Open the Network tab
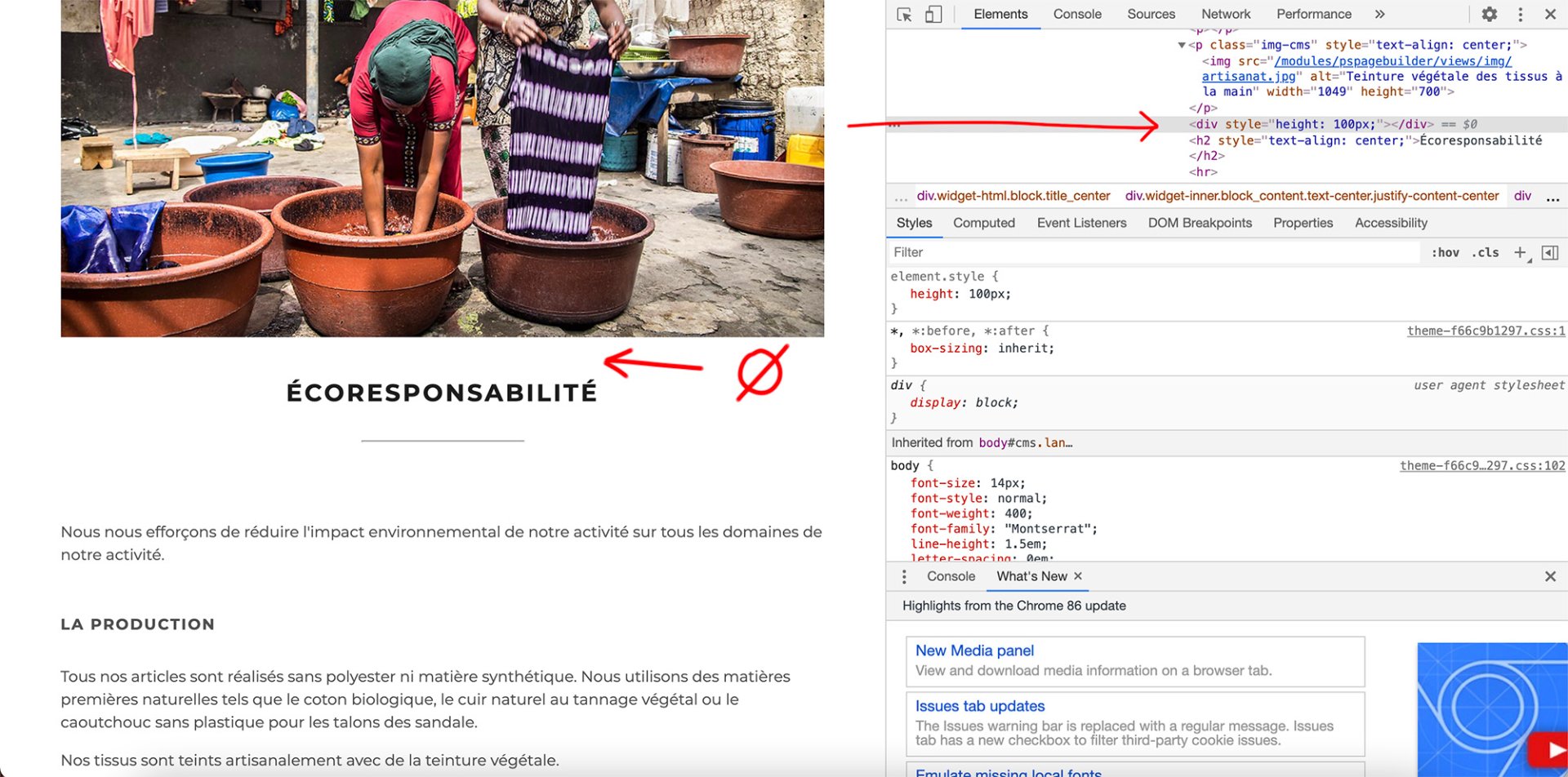Viewport: 1568px width, 777px height. (x=1226, y=14)
